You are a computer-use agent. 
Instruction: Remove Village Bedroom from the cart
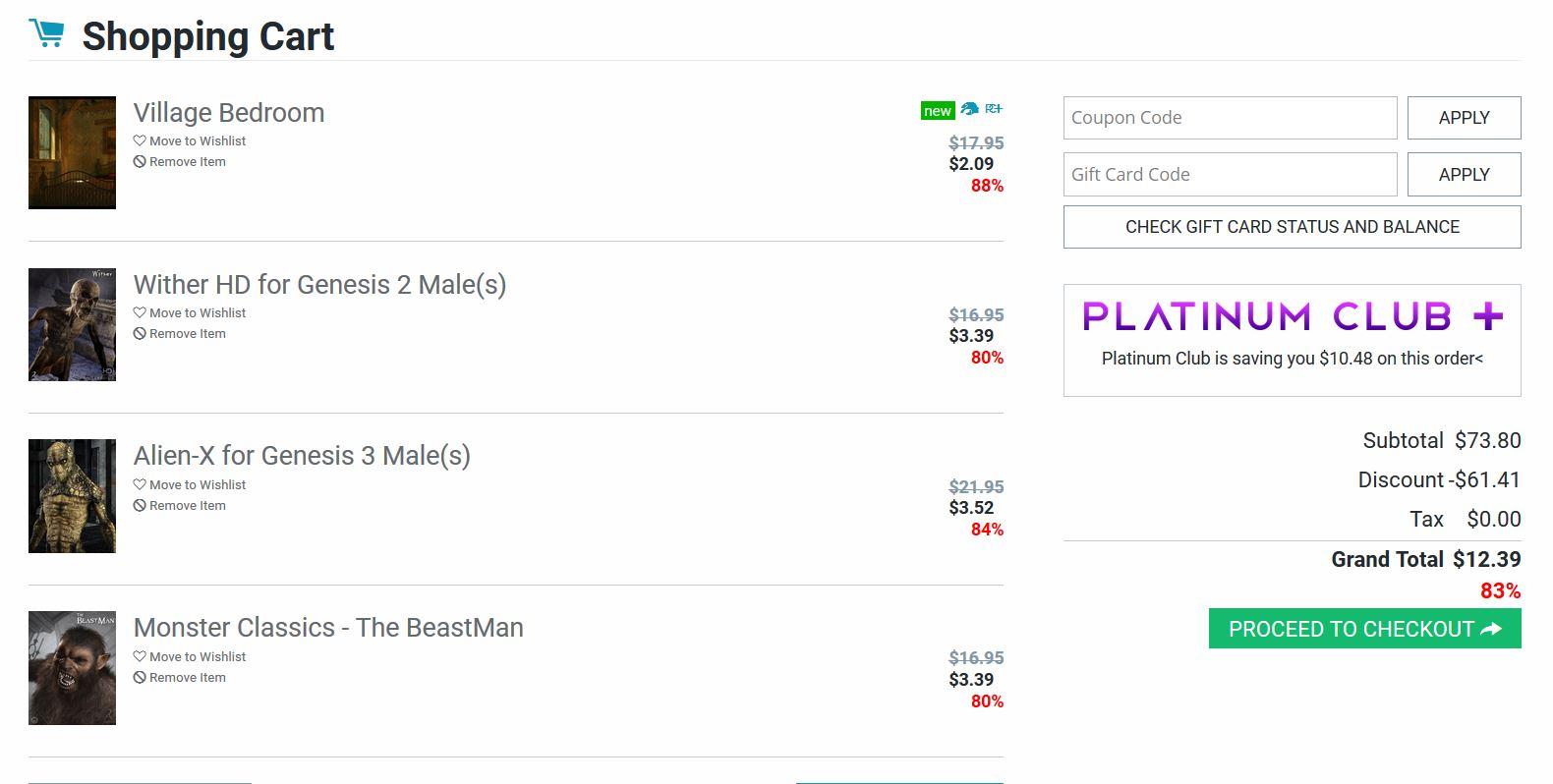(187, 161)
